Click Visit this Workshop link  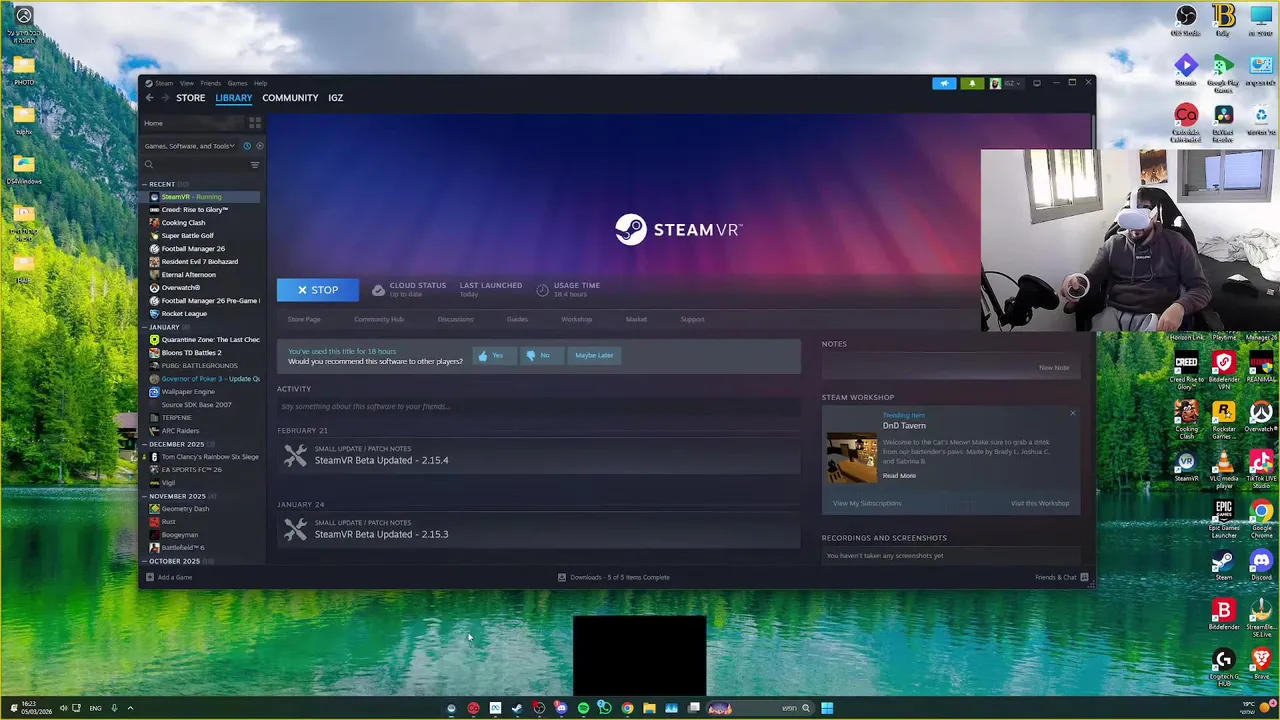[x=1040, y=503]
